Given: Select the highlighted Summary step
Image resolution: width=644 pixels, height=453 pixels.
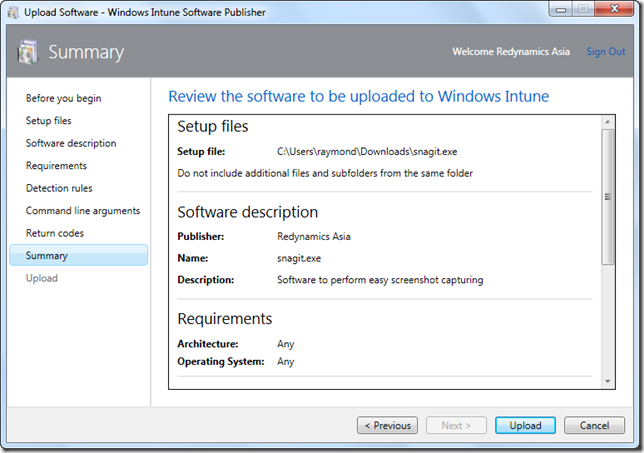Looking at the screenshot, I should tap(78, 255).
